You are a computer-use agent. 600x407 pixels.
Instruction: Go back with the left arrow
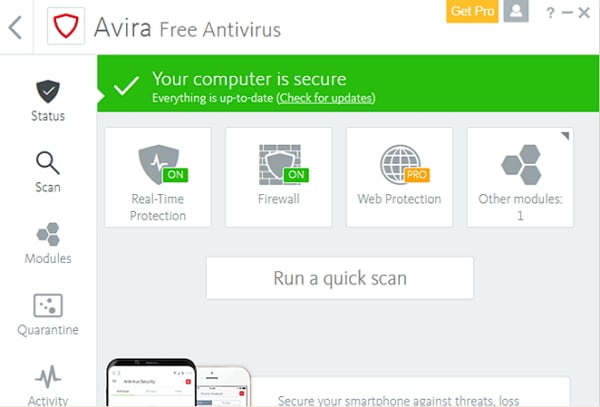pos(15,27)
